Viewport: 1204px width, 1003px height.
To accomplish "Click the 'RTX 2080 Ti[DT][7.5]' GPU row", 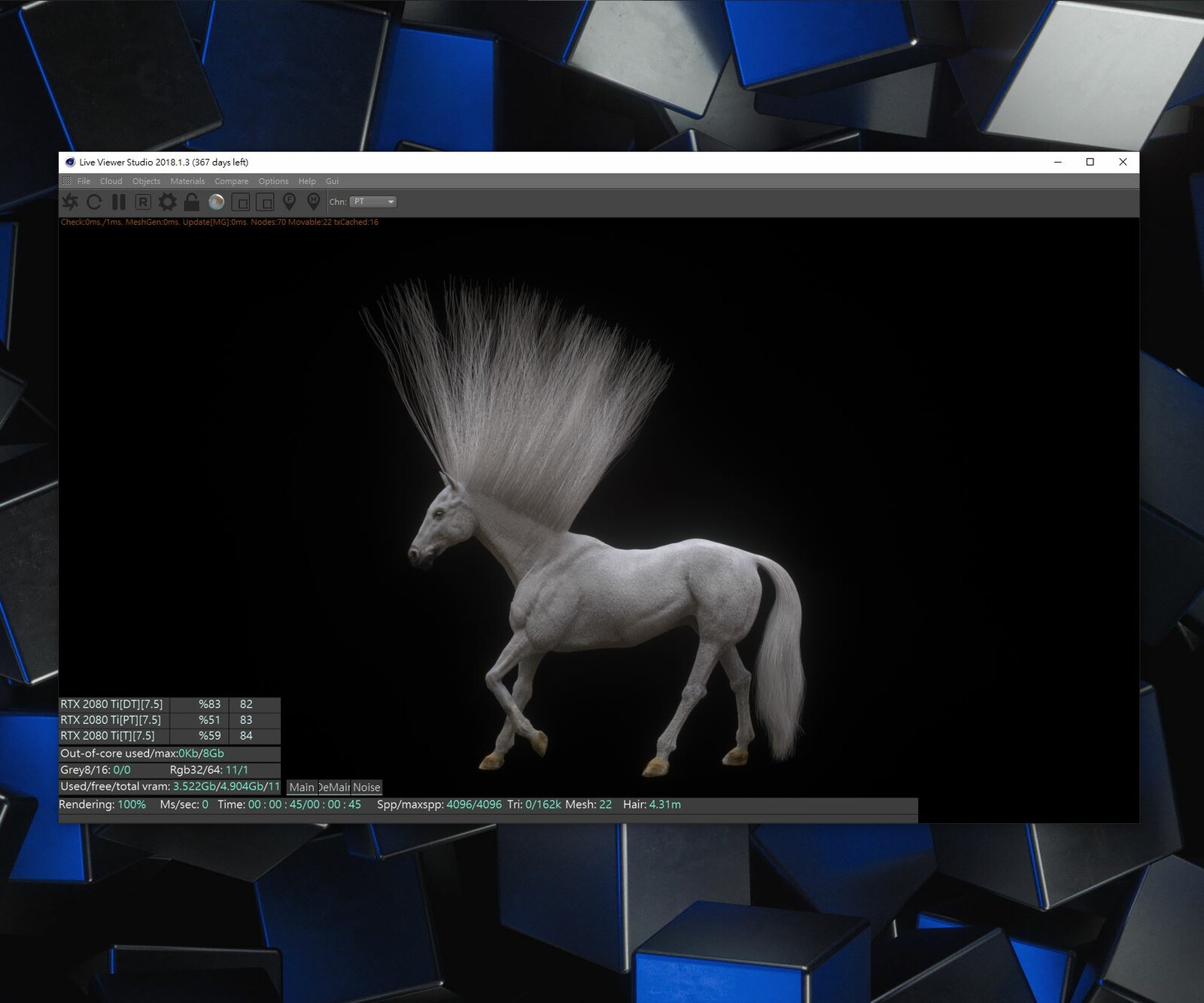I will tap(169, 704).
